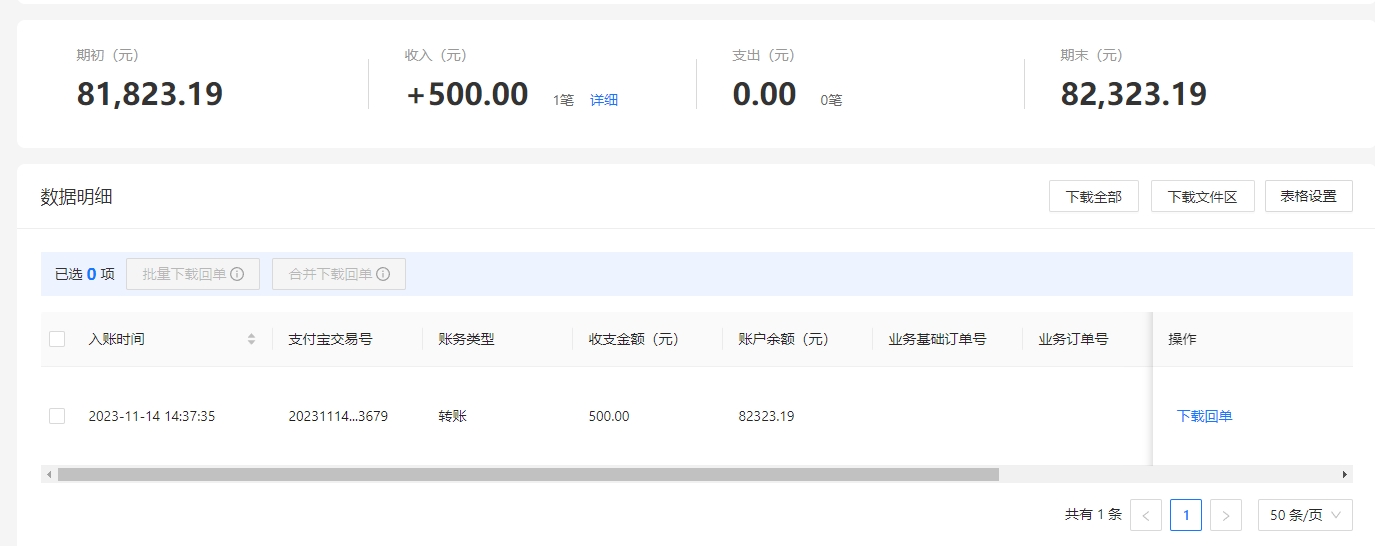Click the 批量下载回单 button
Screen dimensions: 1375x546
pos(193,274)
